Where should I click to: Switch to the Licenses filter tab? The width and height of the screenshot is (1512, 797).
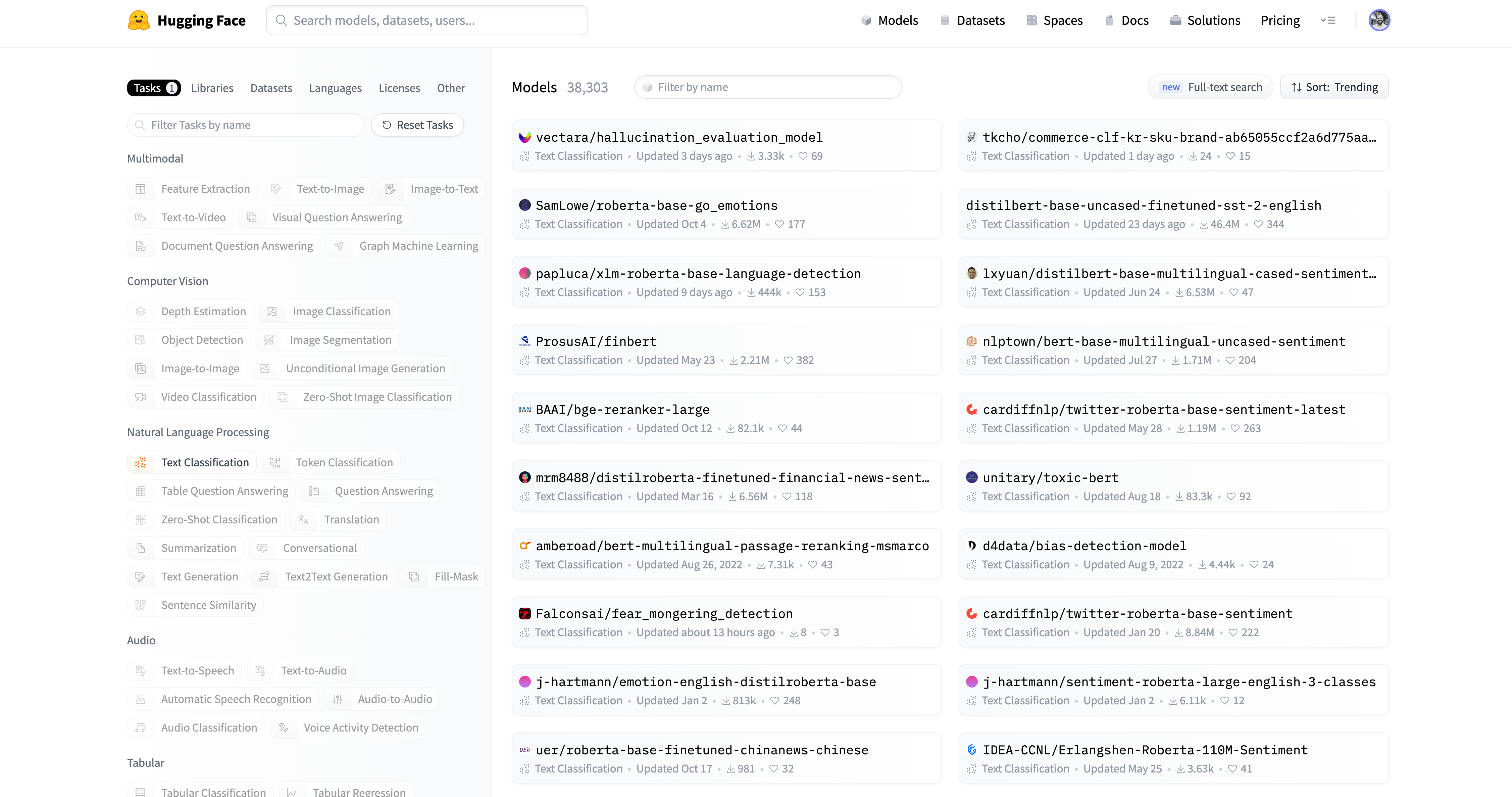click(x=399, y=88)
